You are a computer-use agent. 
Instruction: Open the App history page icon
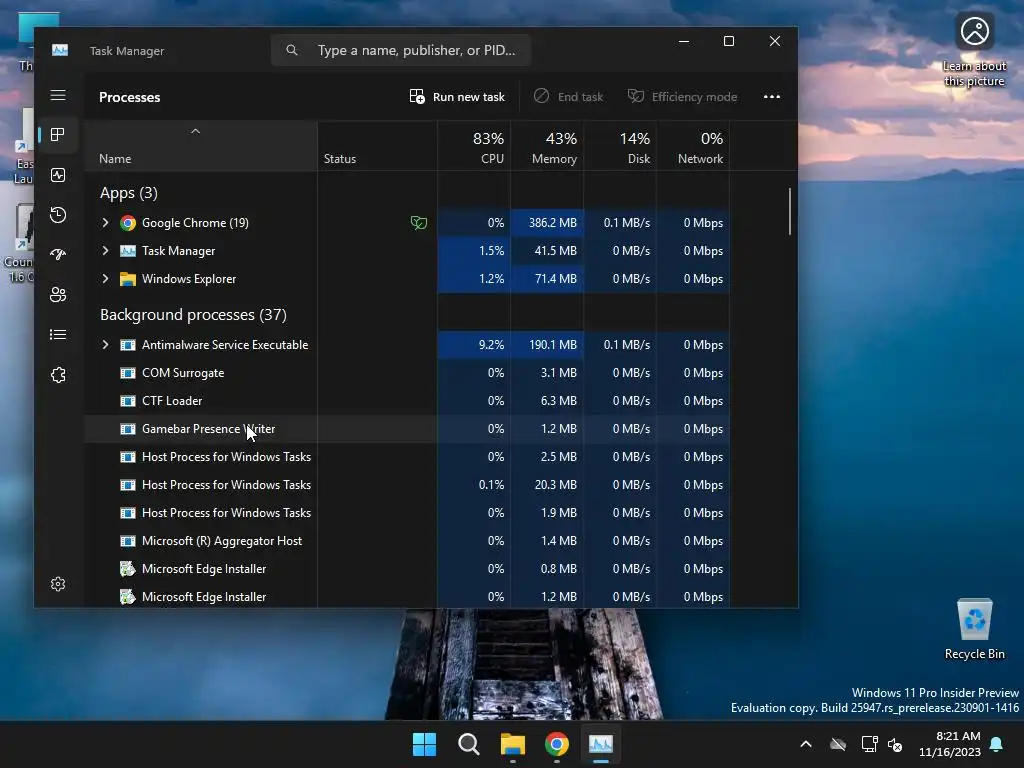[x=58, y=215]
